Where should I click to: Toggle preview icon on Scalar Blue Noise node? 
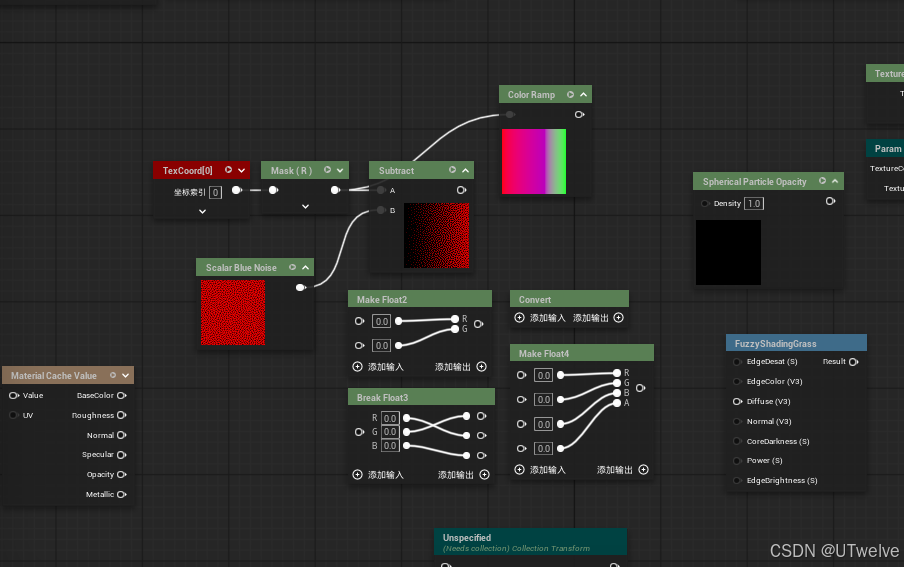coord(292,267)
